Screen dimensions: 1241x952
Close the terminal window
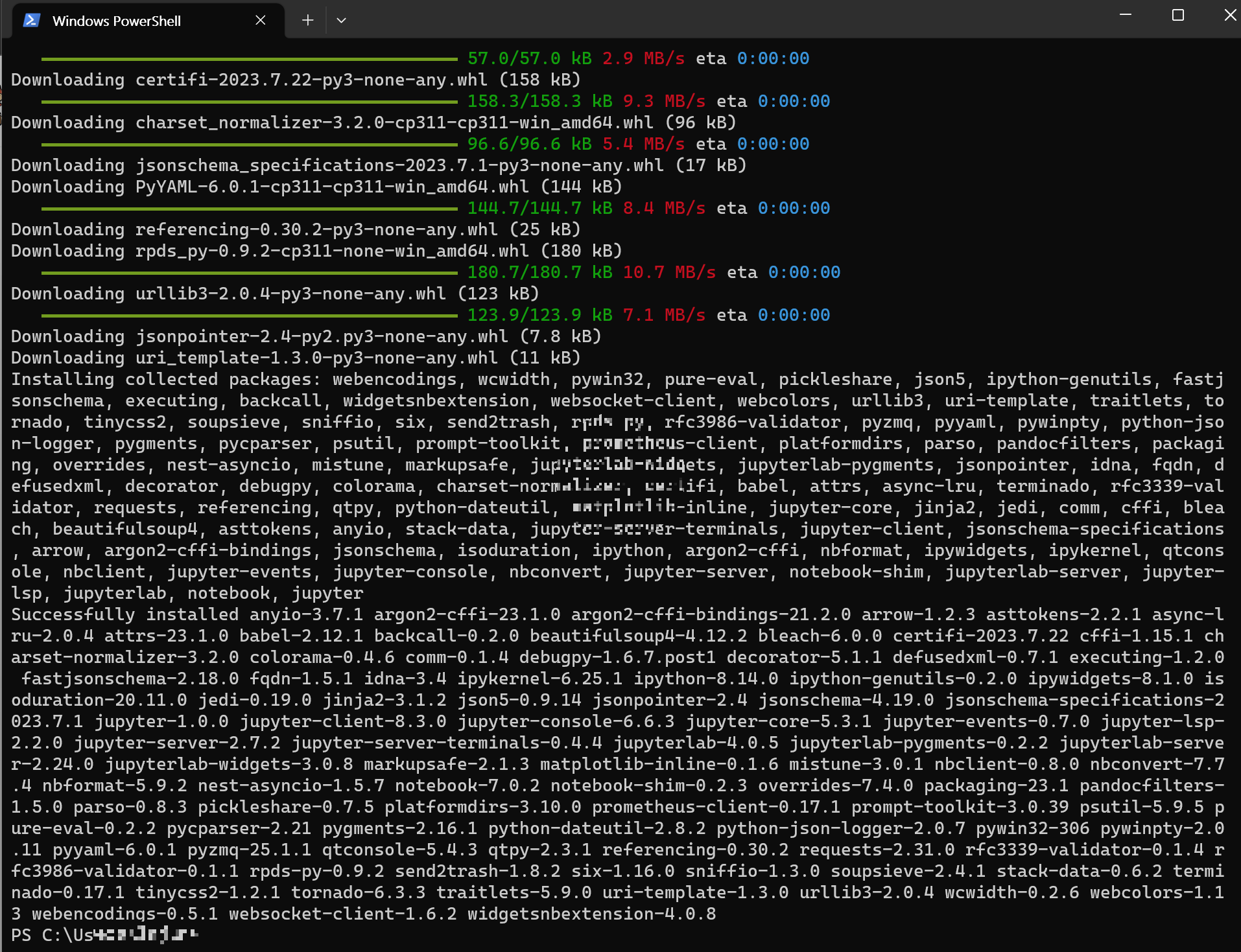pos(1229,14)
